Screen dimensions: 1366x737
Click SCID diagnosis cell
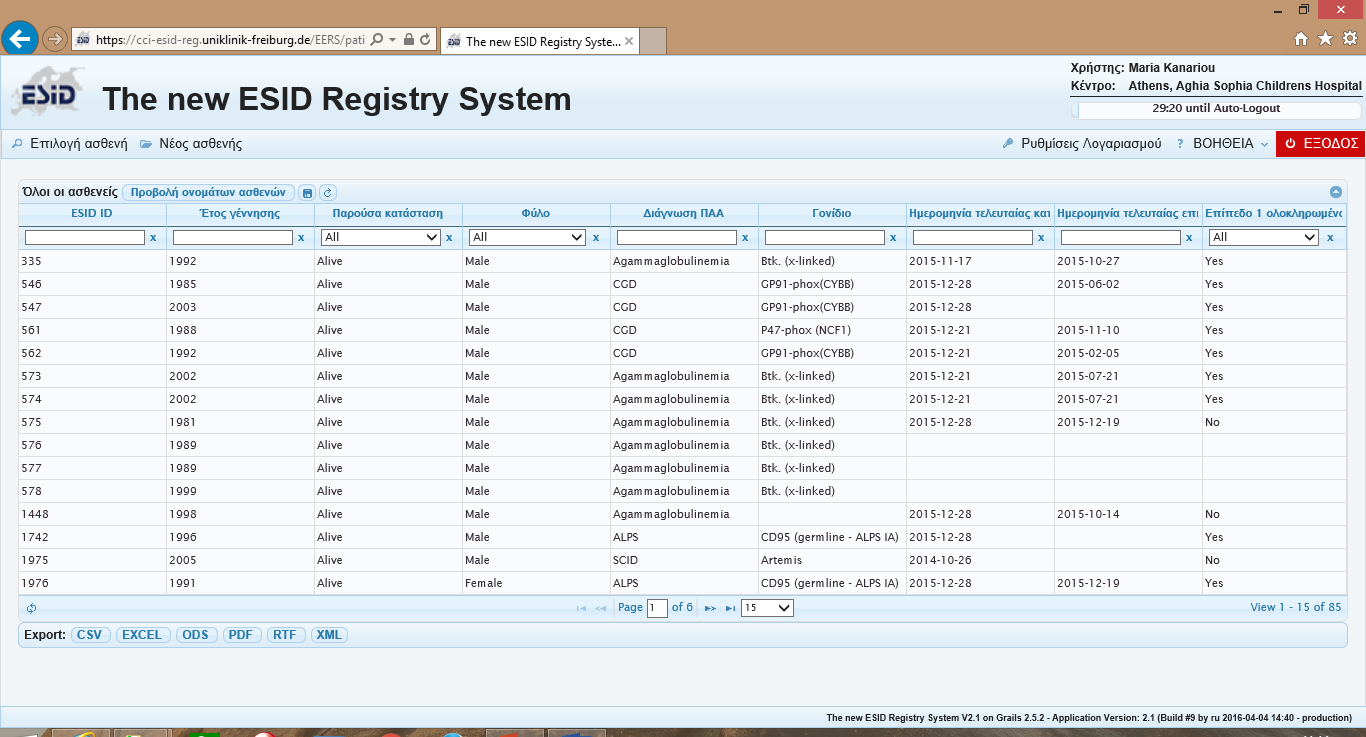684,560
